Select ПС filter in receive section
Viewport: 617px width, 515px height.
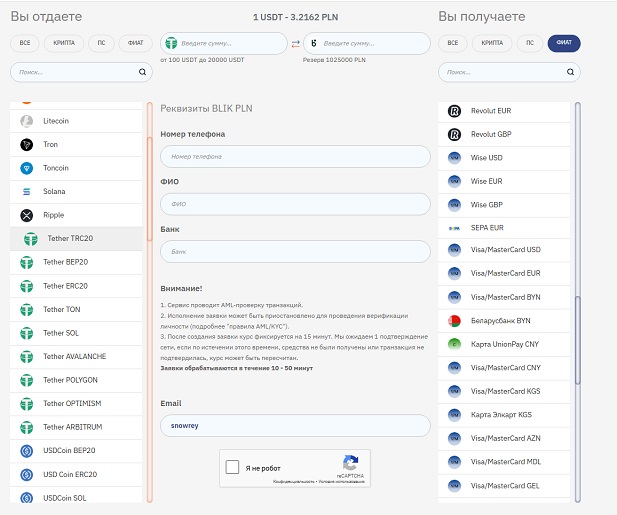point(530,43)
